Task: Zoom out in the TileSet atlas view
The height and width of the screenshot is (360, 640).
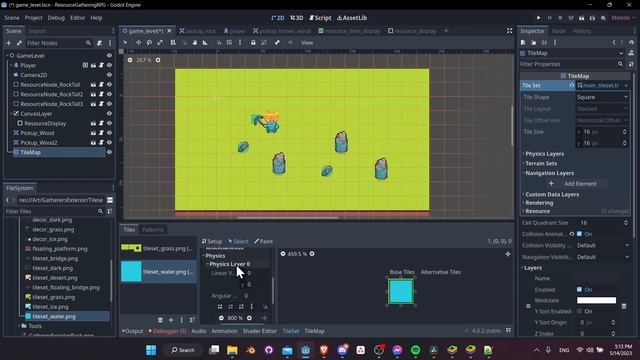Action: click(283, 254)
